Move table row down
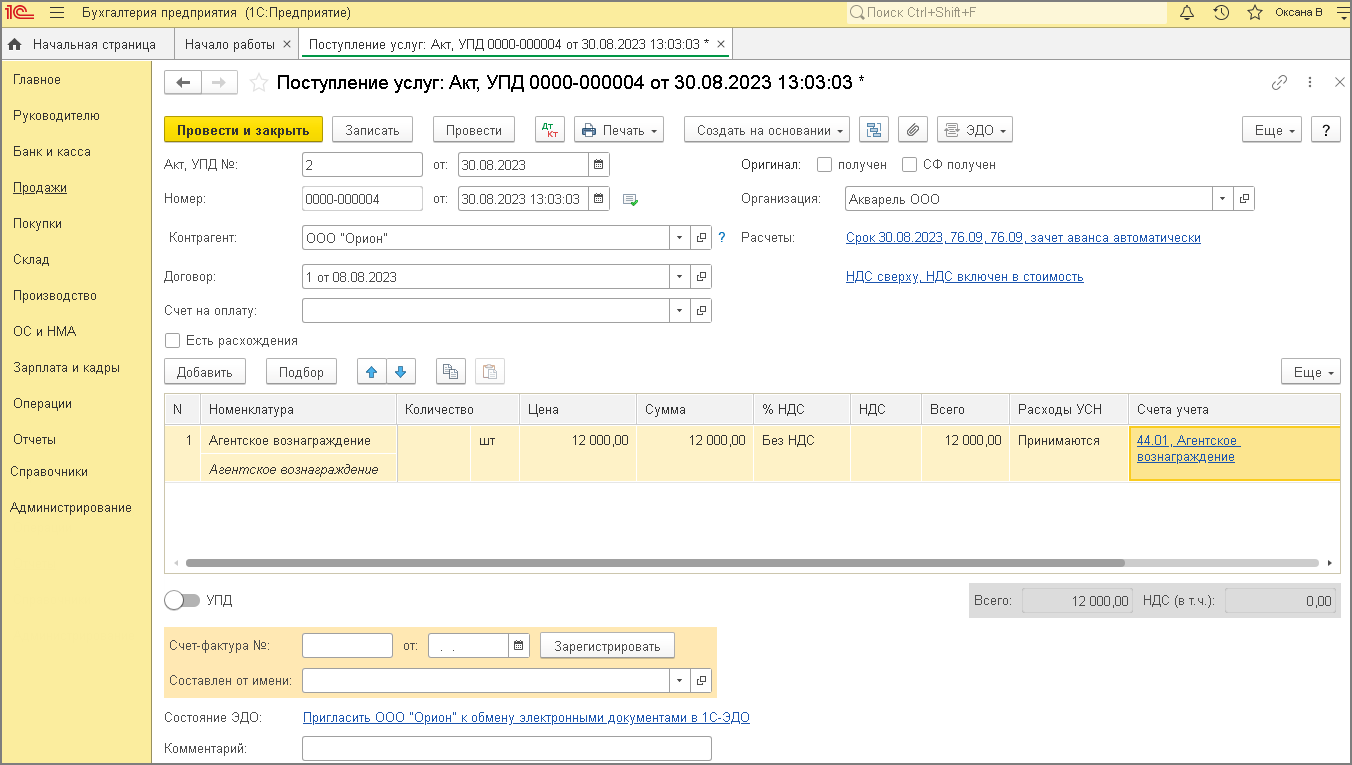1352x765 pixels. click(x=400, y=372)
